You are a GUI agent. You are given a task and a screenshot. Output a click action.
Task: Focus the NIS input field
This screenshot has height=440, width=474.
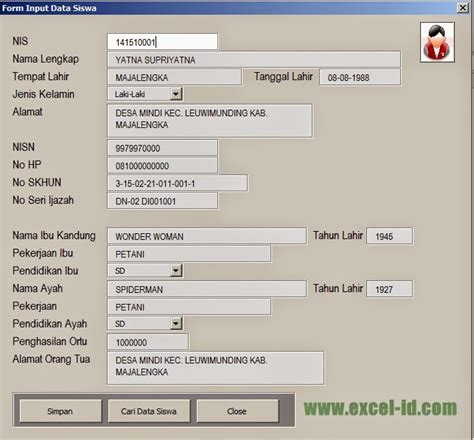(162, 42)
